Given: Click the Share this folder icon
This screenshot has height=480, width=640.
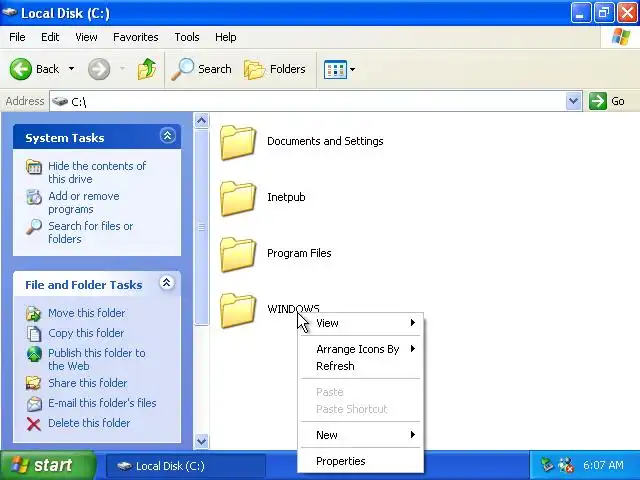Looking at the screenshot, I should click(x=33, y=383).
